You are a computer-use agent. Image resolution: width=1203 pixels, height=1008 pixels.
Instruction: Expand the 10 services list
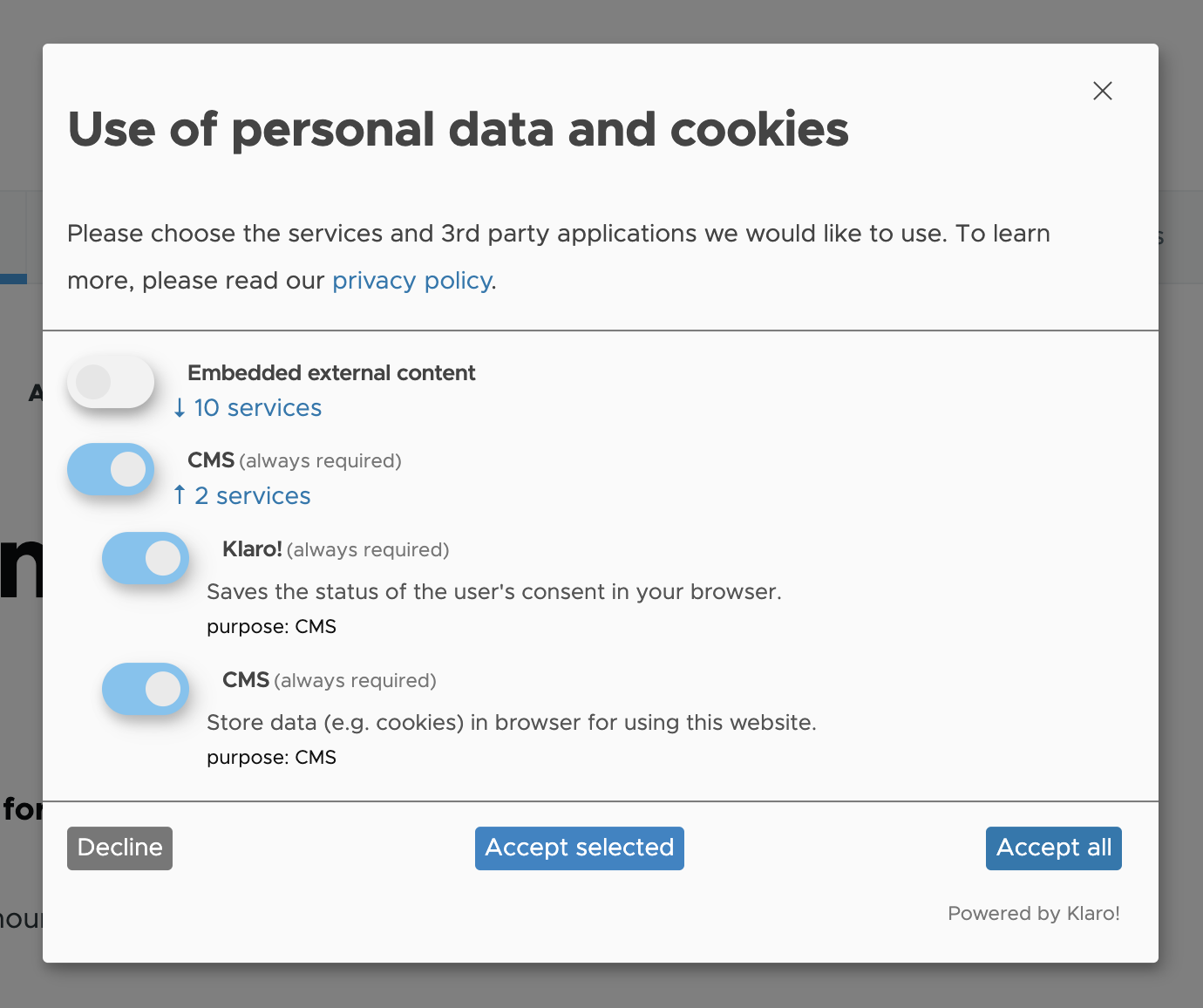click(x=257, y=408)
